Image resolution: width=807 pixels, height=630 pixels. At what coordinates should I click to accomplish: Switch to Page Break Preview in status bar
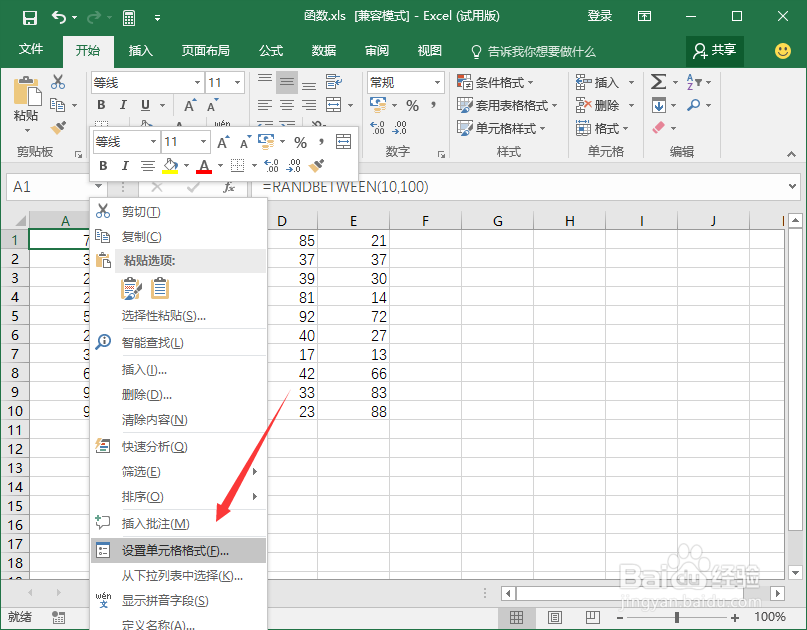pos(592,617)
